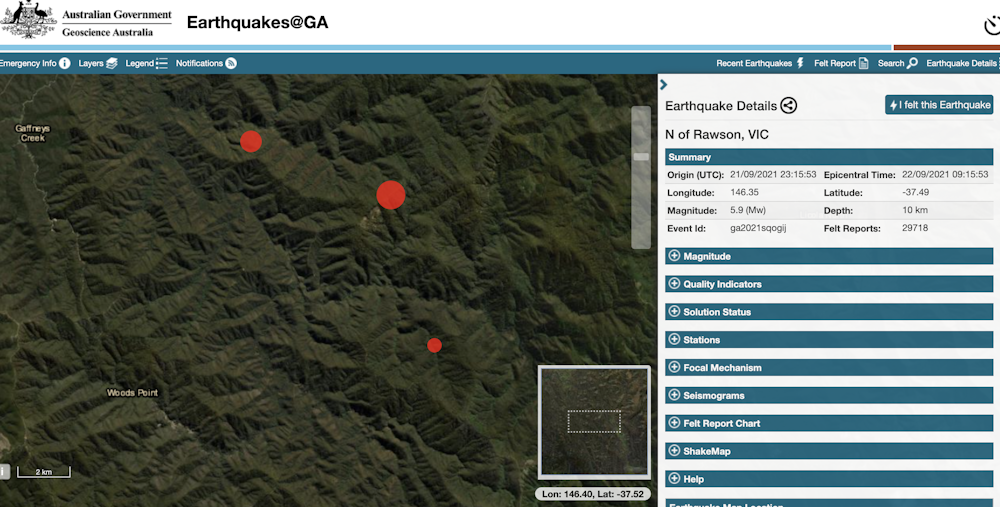The width and height of the screenshot is (1000, 507).
Task: Open the Layers stack icon
Action: [112, 63]
